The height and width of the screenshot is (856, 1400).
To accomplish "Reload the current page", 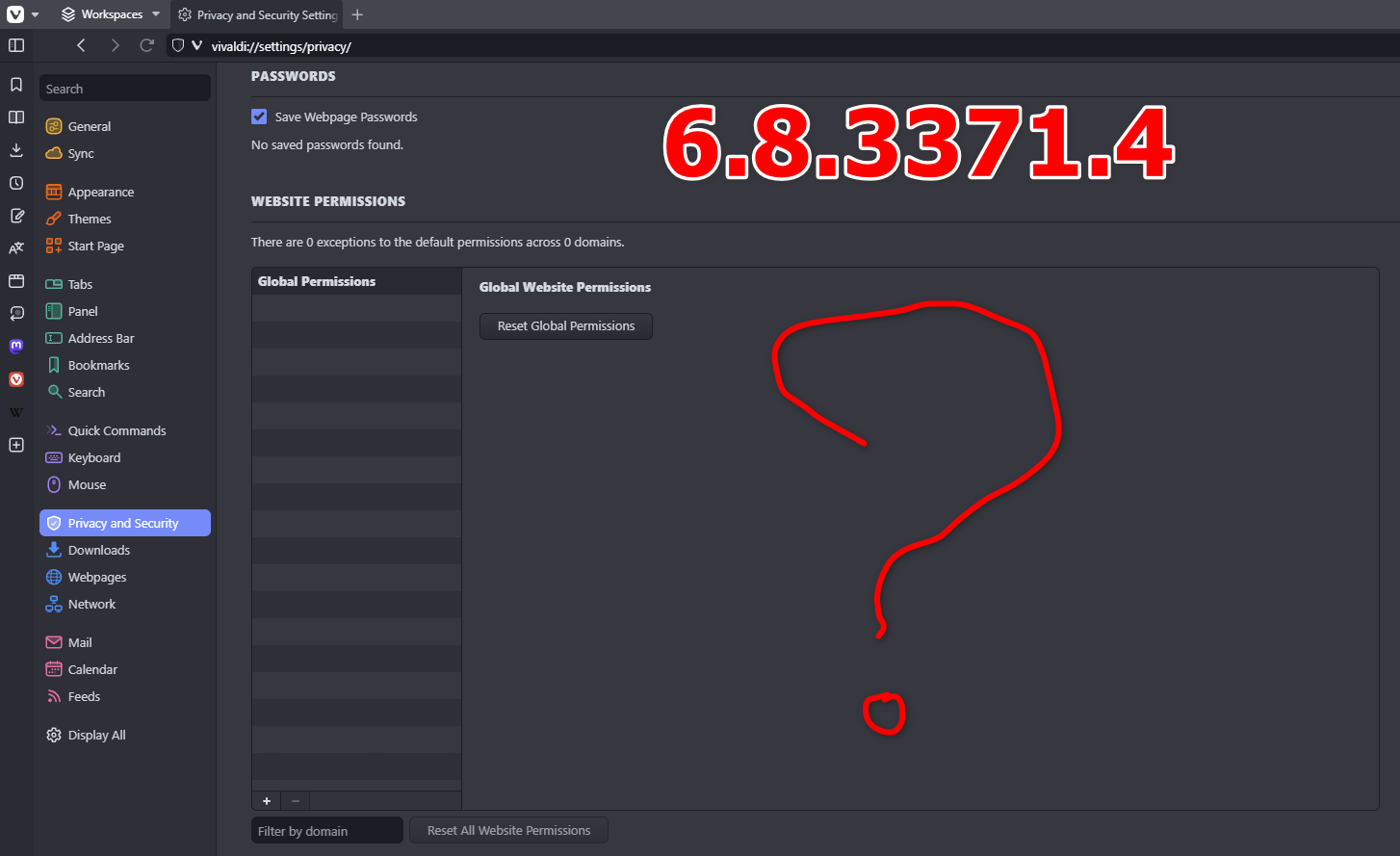I will click(x=147, y=45).
